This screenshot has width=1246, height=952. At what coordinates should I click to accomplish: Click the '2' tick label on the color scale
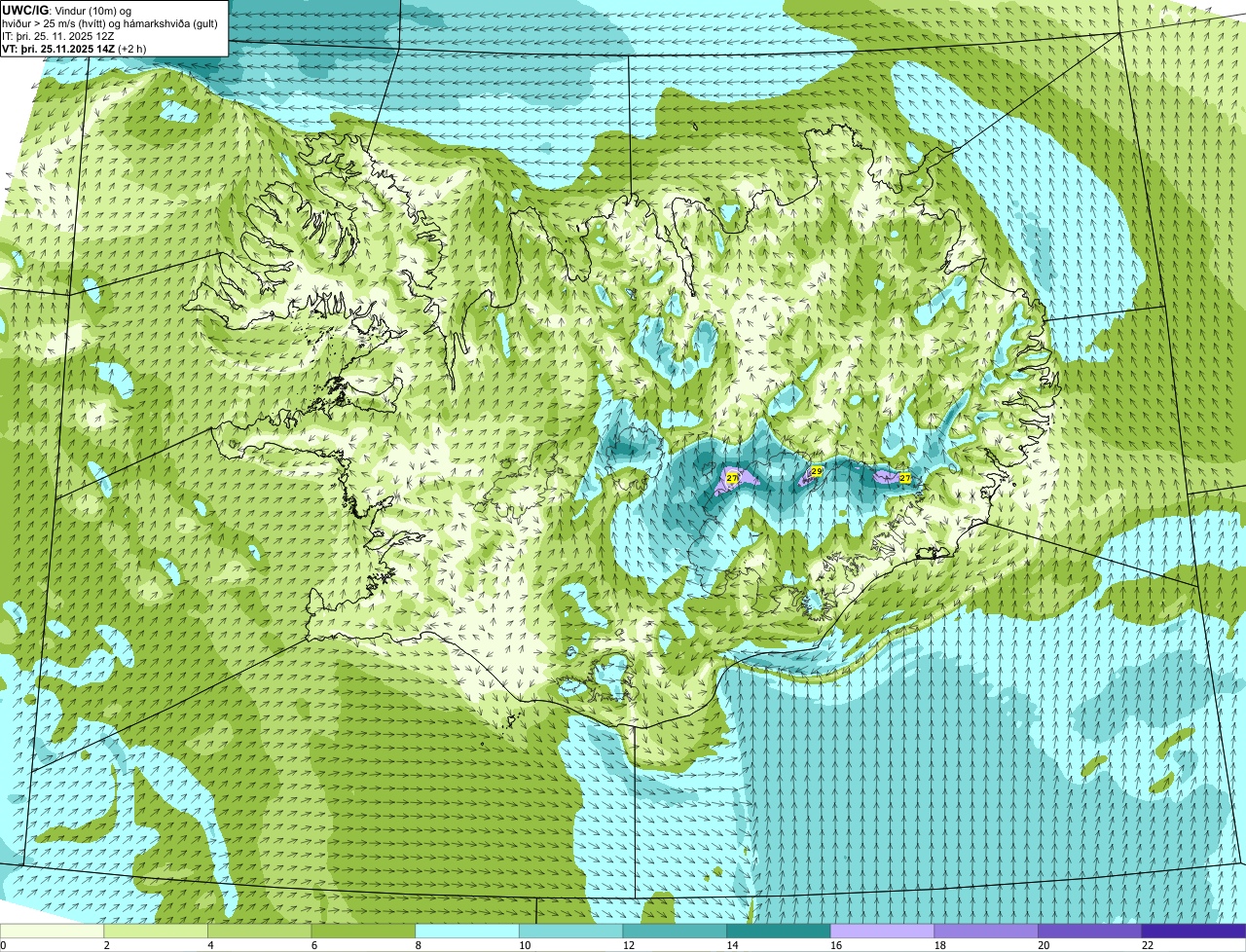pos(106,945)
